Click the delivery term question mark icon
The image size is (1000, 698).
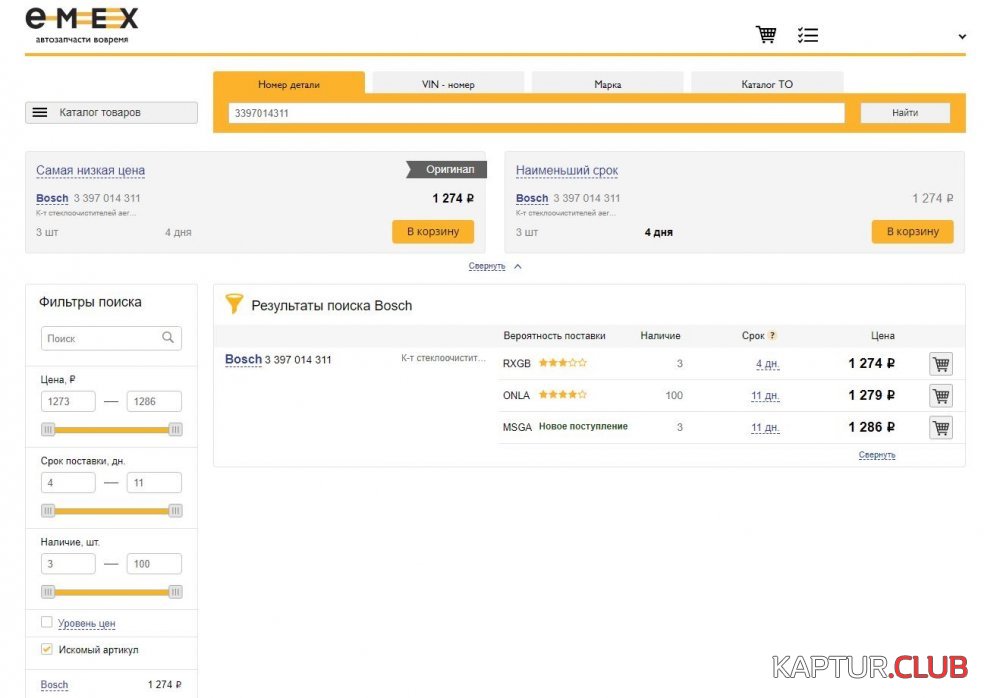(x=772, y=336)
